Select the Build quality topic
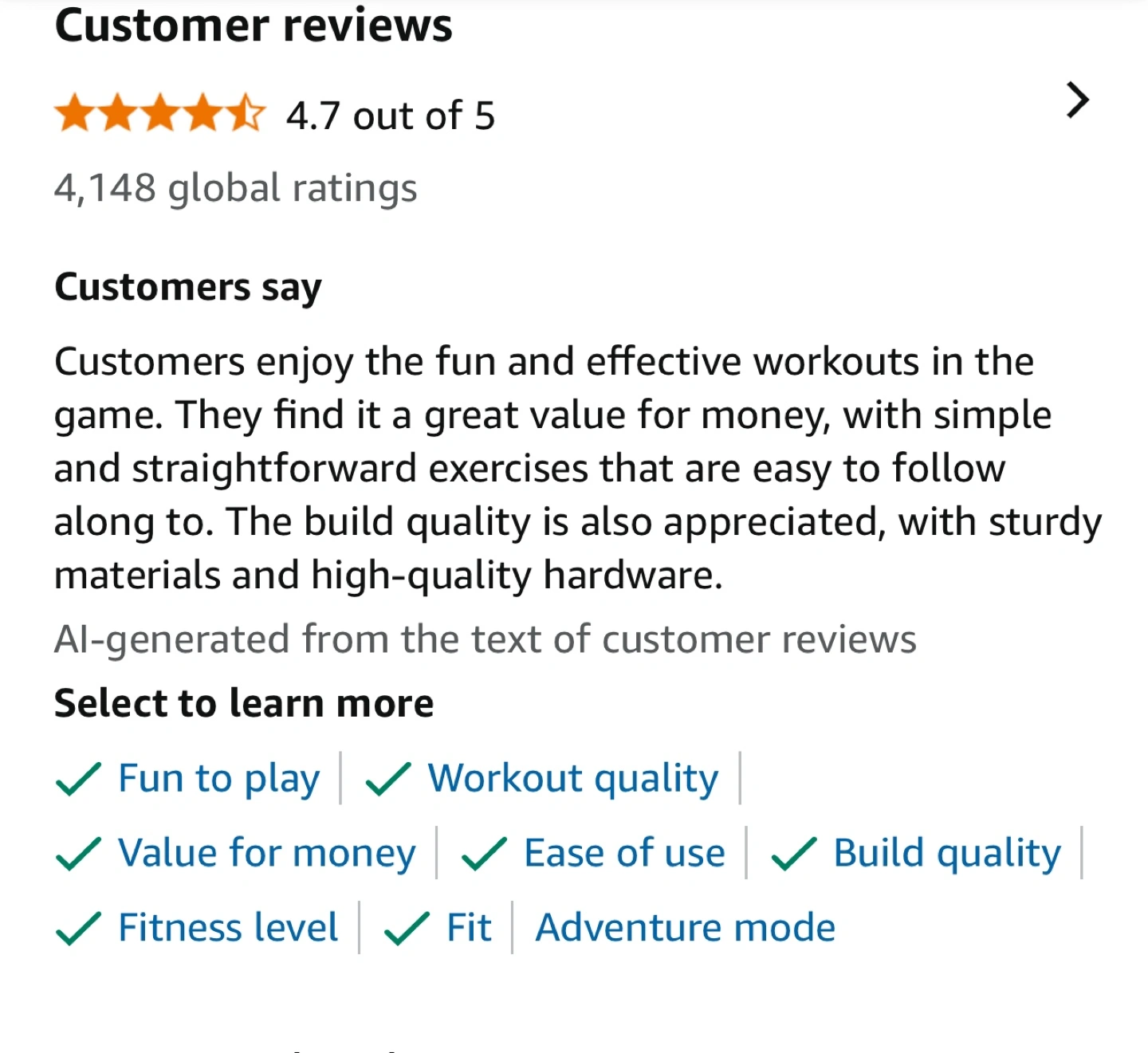 click(946, 853)
